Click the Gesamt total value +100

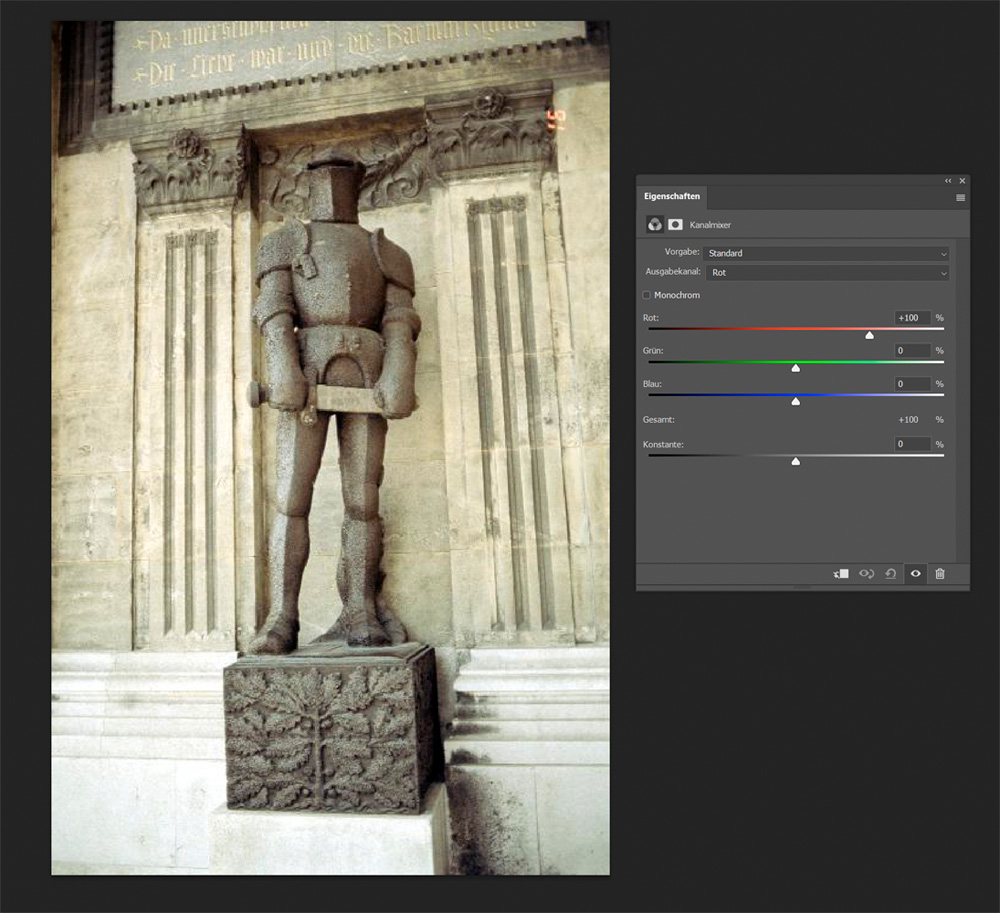[908, 420]
